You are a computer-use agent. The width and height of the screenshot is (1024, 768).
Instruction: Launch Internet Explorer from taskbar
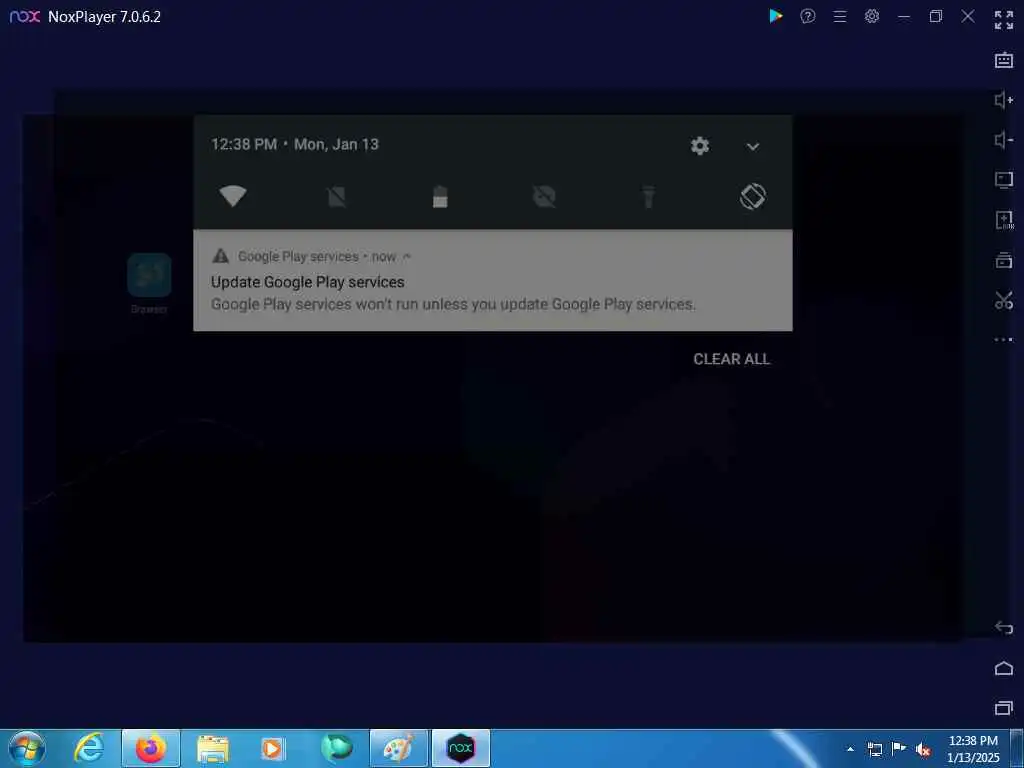click(x=89, y=748)
